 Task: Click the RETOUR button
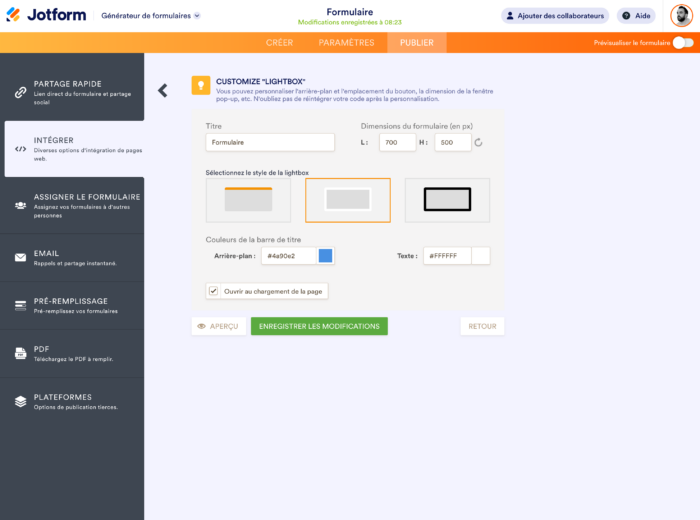(x=482, y=326)
